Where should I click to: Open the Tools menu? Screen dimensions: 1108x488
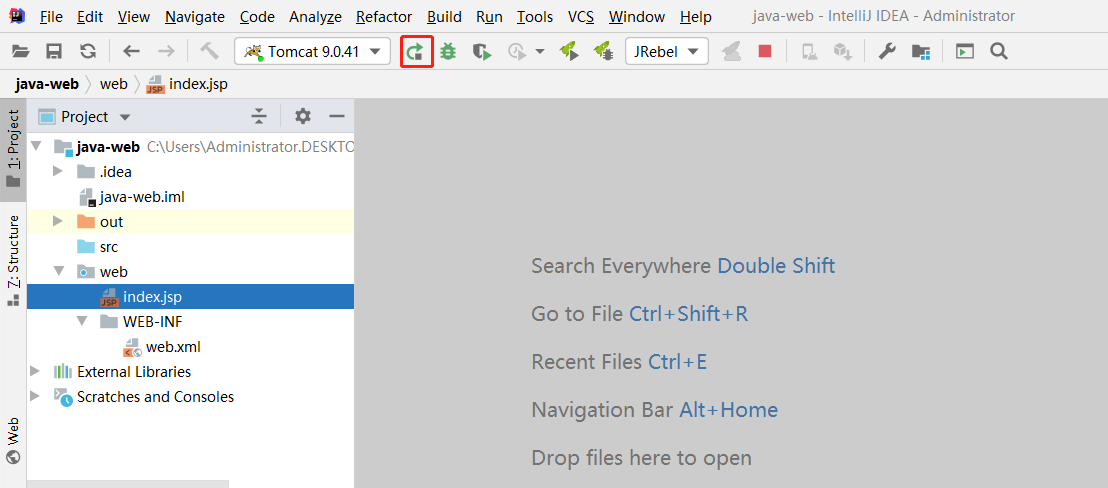coord(535,16)
